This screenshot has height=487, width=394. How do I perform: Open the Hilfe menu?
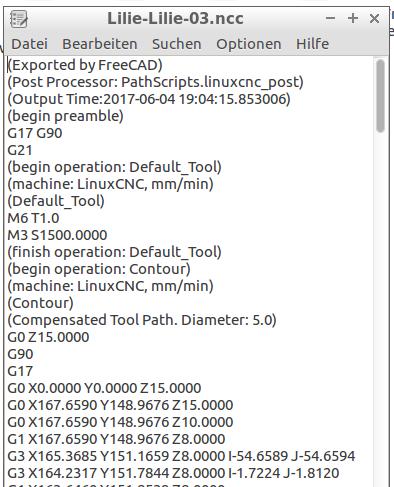point(312,44)
